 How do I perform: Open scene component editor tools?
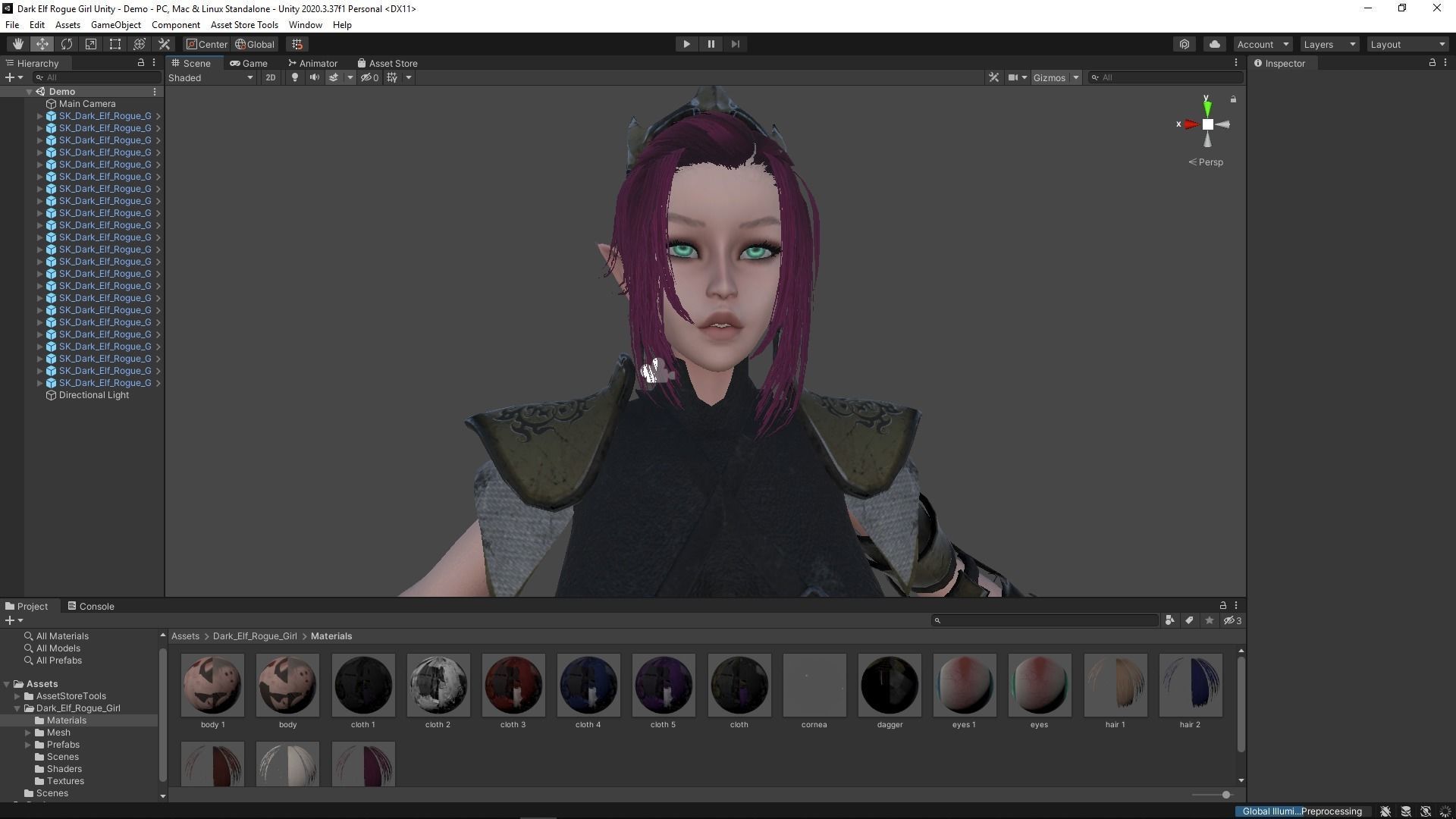993,77
